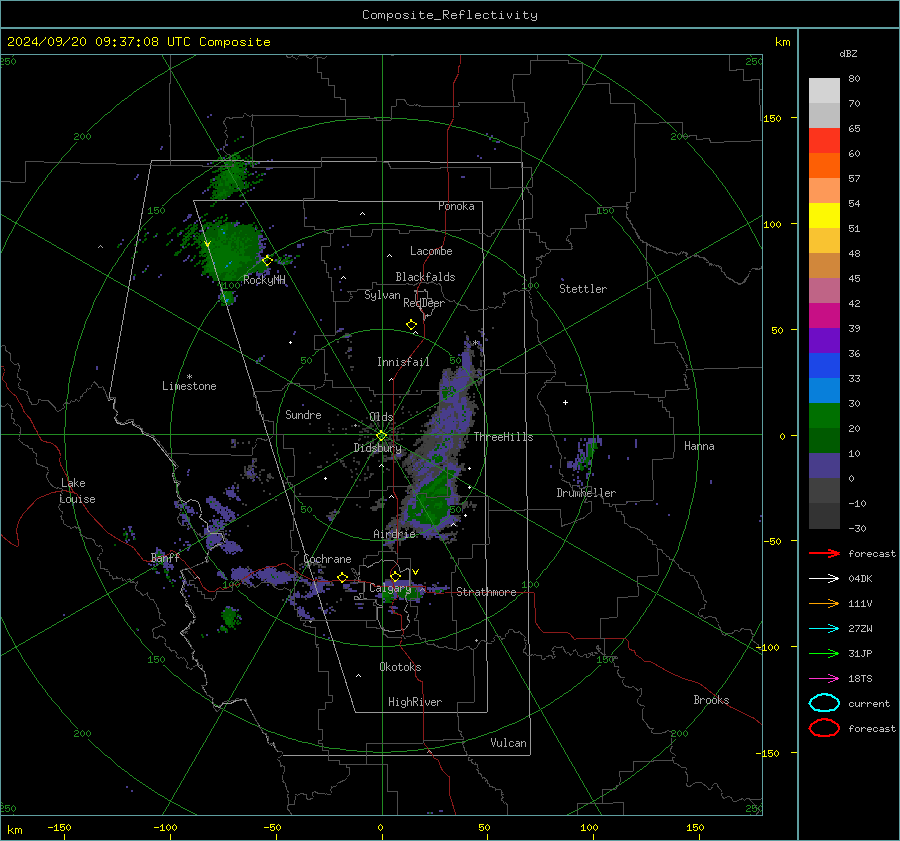This screenshot has height=841, width=900.
Task: Click the red 60-65 dBZ color swatch
Action: tap(824, 141)
